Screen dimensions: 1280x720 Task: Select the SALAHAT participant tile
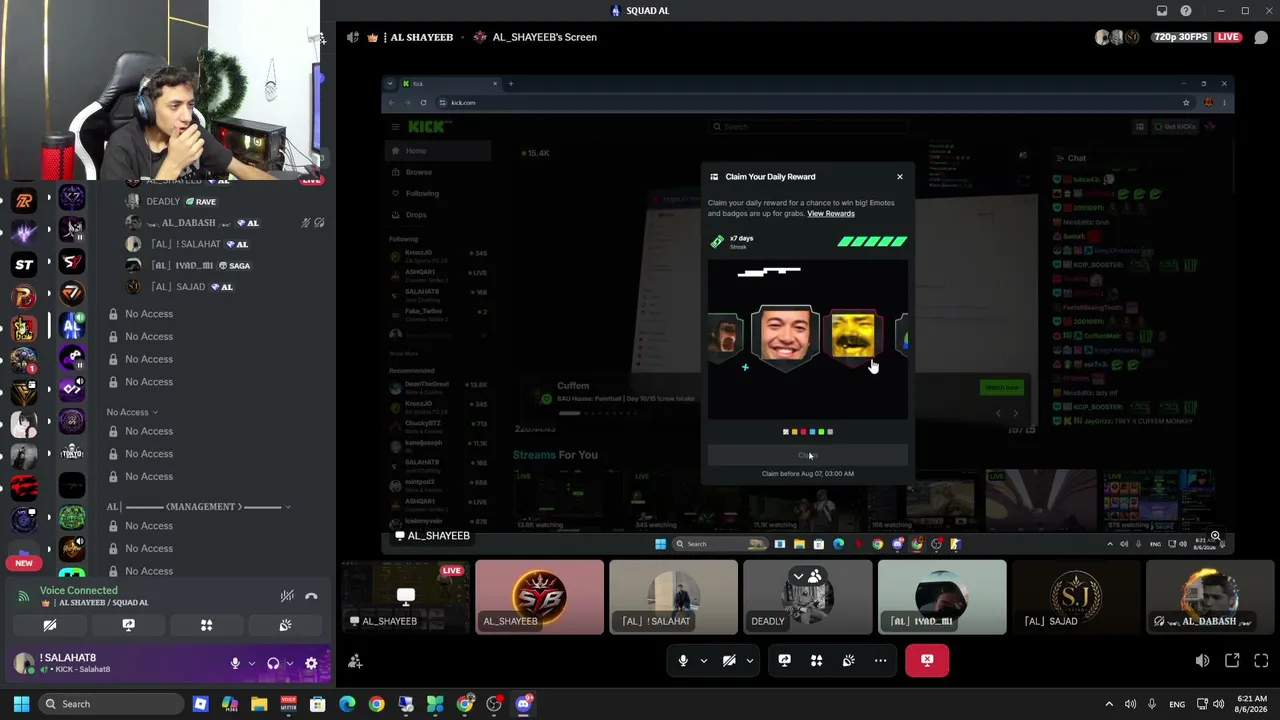click(673, 597)
